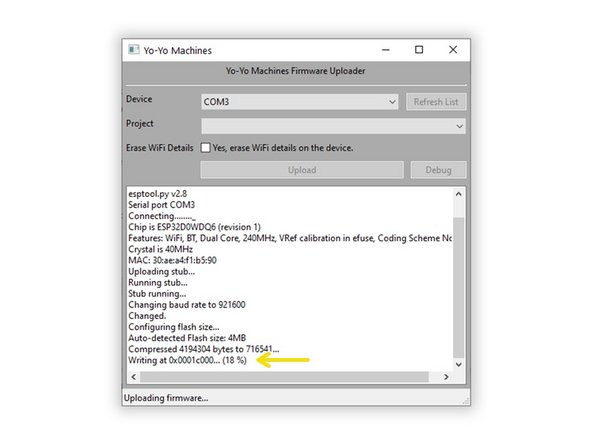Screen dimensions: 592x444
Task: Click the window resize grip in status bar
Action: click(467, 401)
